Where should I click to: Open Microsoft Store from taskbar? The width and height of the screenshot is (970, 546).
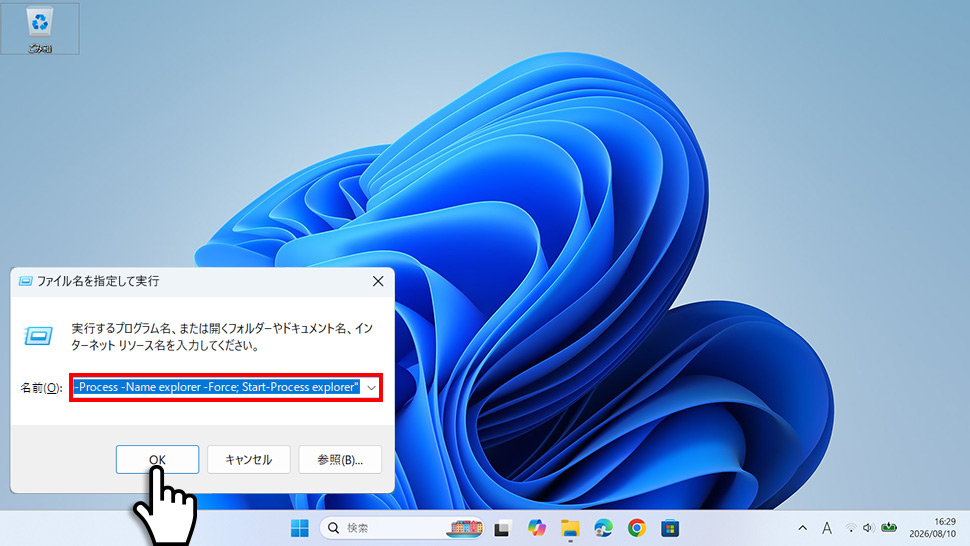(670, 528)
